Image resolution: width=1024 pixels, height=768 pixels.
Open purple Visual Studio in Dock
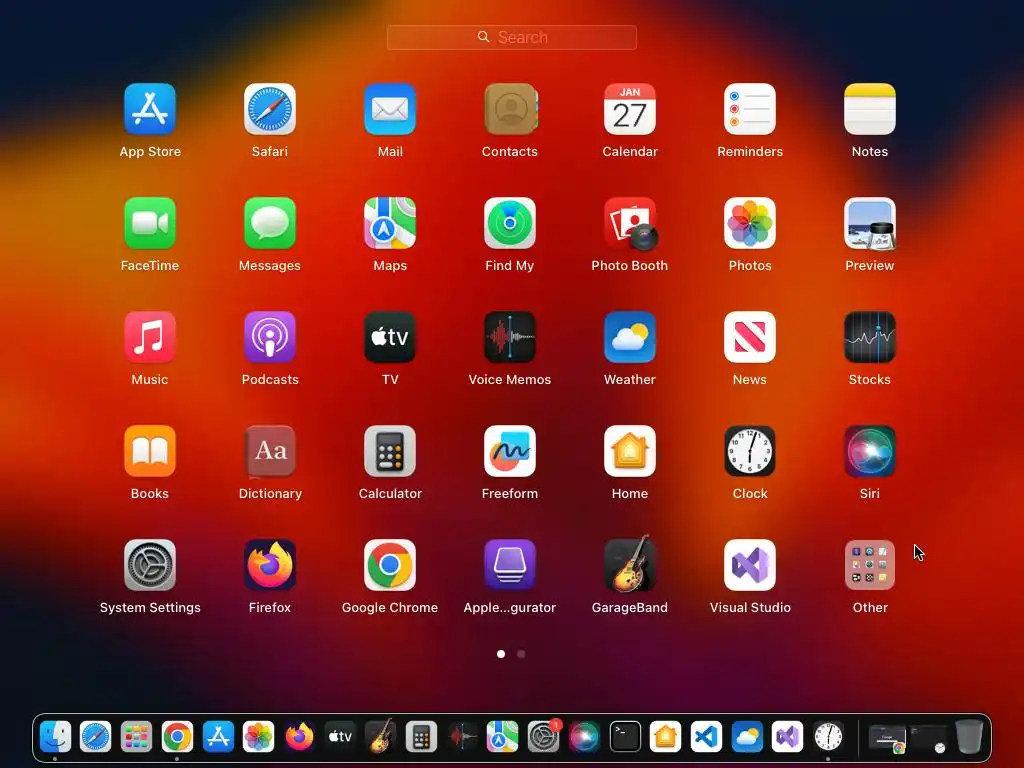pos(788,737)
